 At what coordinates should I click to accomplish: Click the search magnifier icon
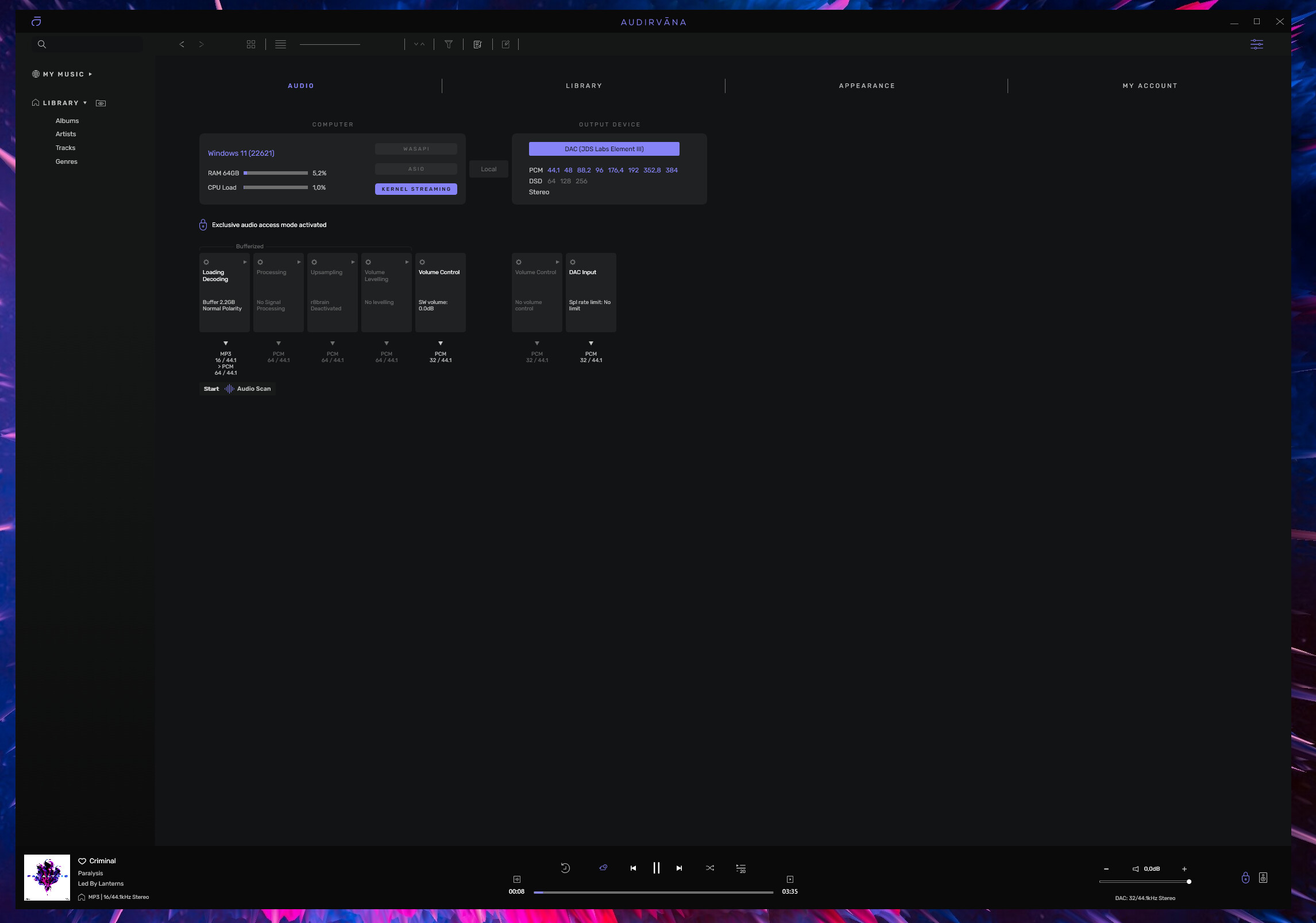click(x=42, y=44)
